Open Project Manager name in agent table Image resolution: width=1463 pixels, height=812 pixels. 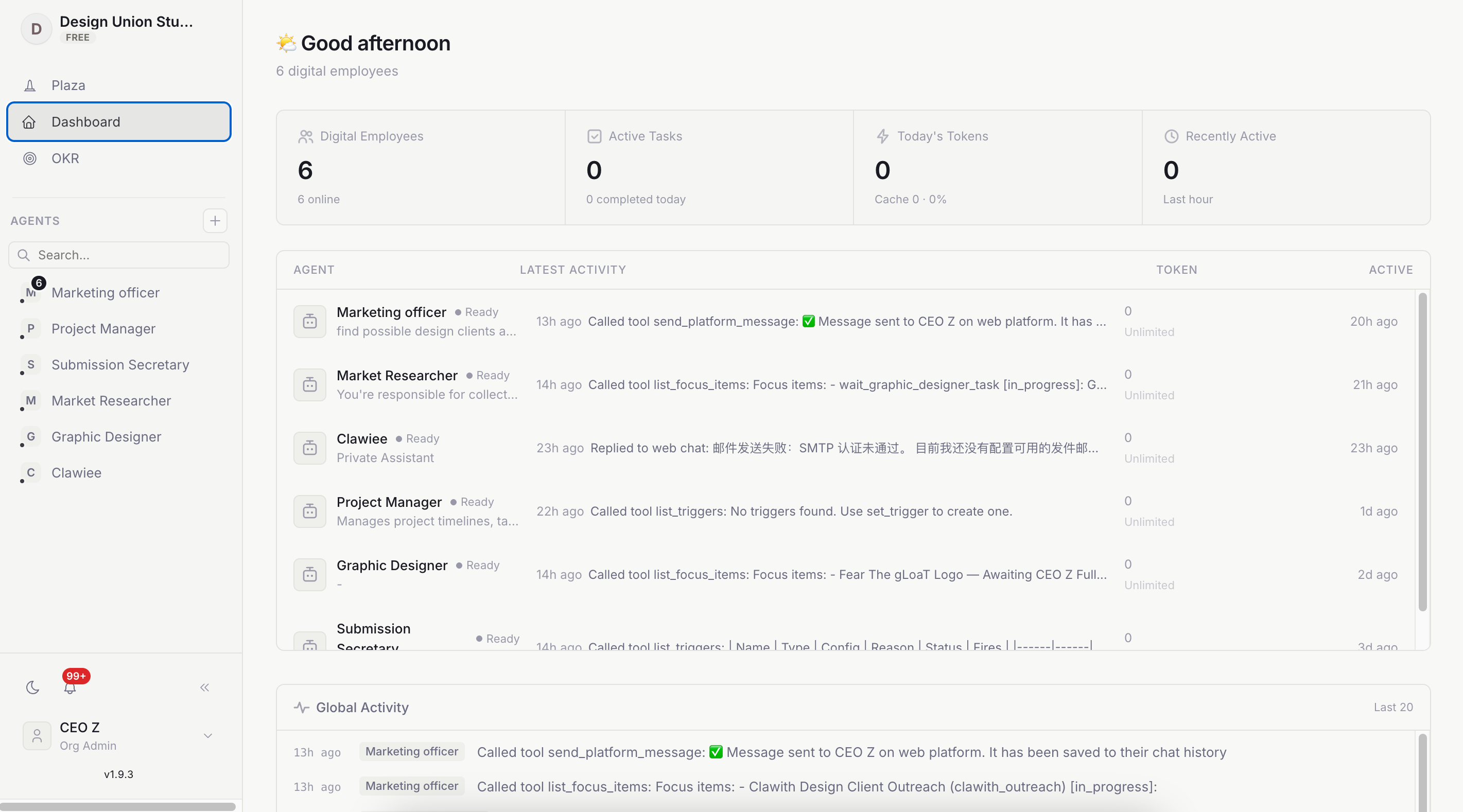[x=389, y=502]
